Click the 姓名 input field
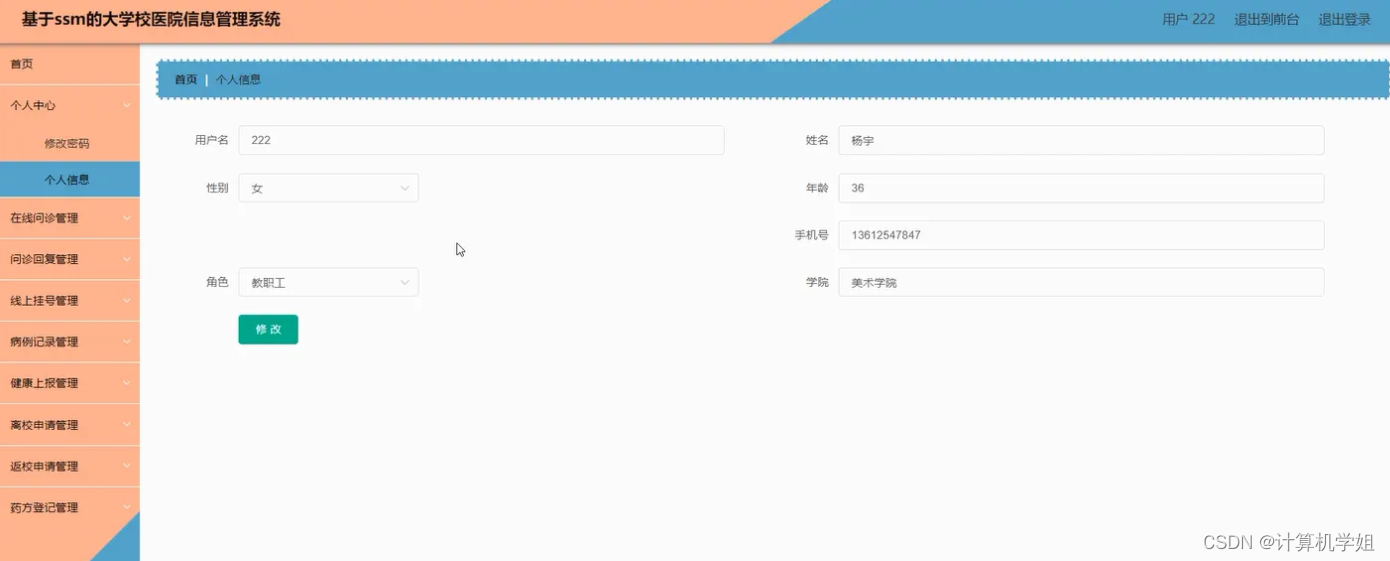 [1081, 140]
